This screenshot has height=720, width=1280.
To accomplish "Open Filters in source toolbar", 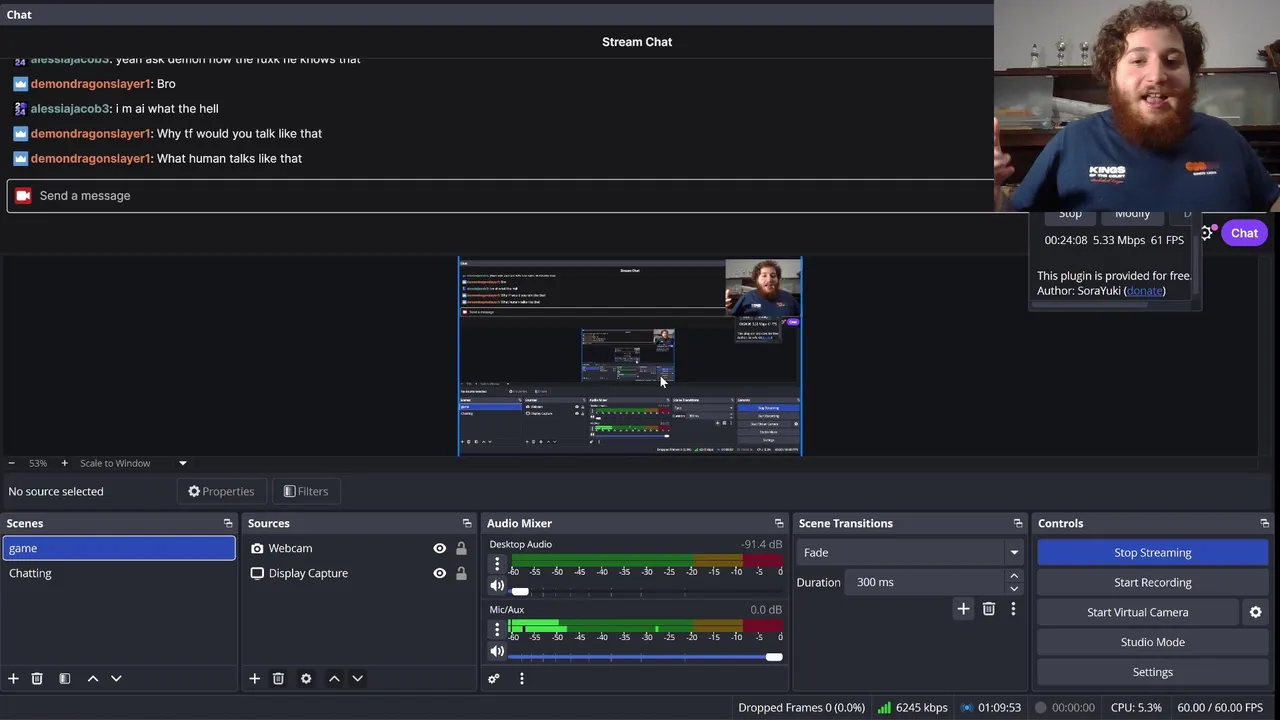I will [305, 491].
